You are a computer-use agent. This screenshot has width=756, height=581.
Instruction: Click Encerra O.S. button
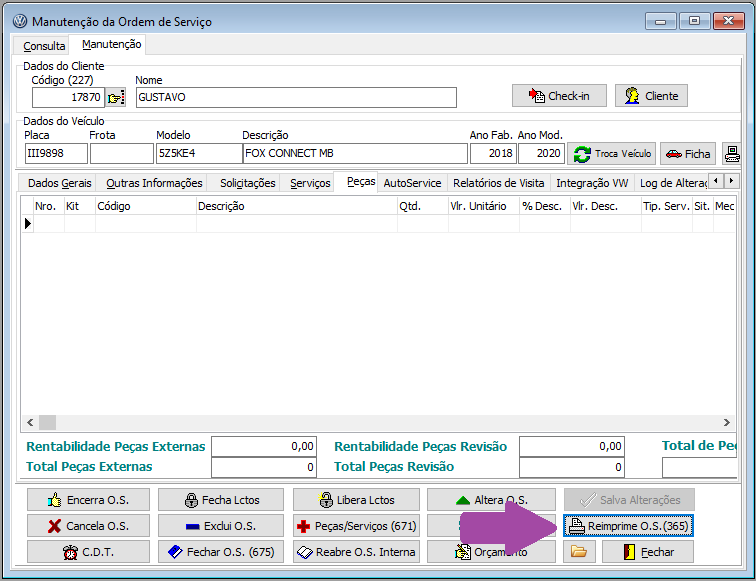(x=88, y=500)
